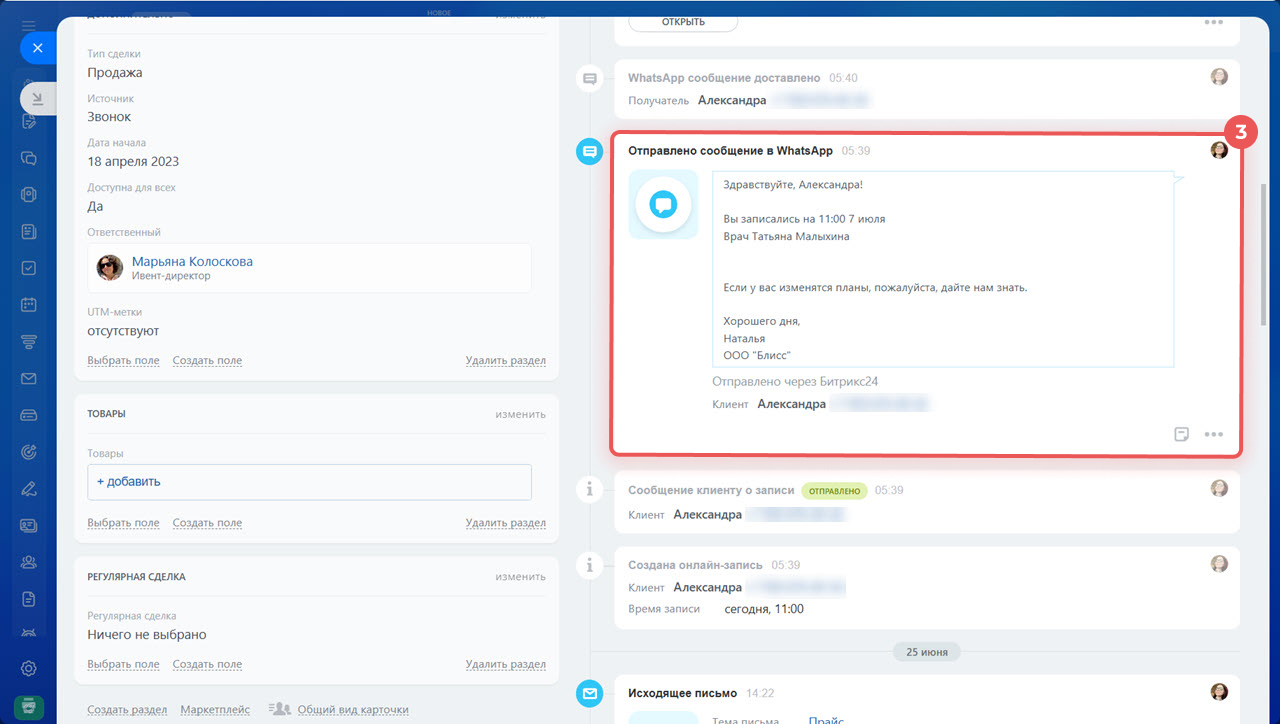The width and height of the screenshot is (1280, 724).
Task: Click the Продажа deal type value
Action: (115, 73)
